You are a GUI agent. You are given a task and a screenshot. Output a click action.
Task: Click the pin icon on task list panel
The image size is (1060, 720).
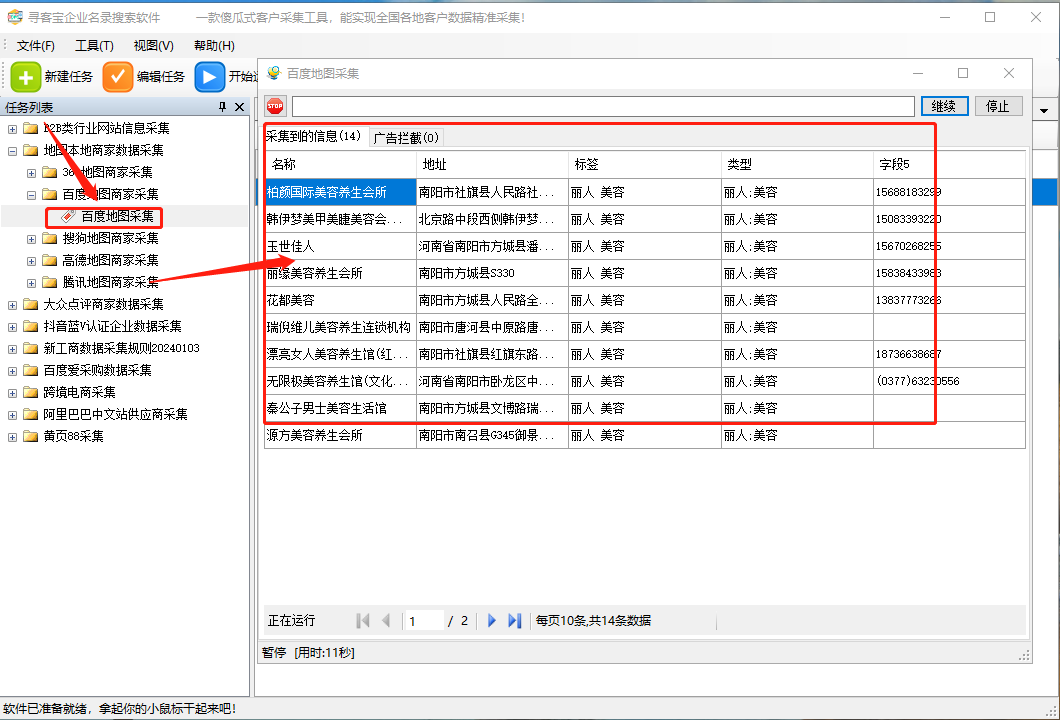pos(222,107)
